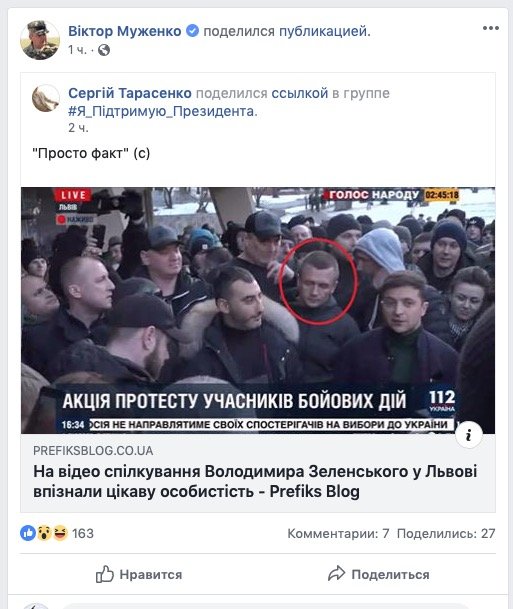Open the video preview image with 112 Україна

258,310
